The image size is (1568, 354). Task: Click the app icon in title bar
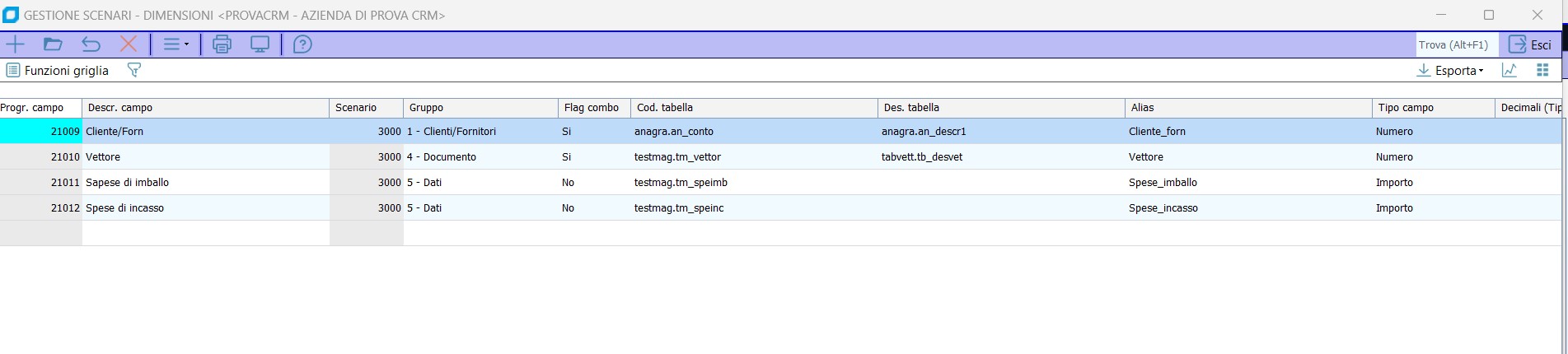coord(11,15)
